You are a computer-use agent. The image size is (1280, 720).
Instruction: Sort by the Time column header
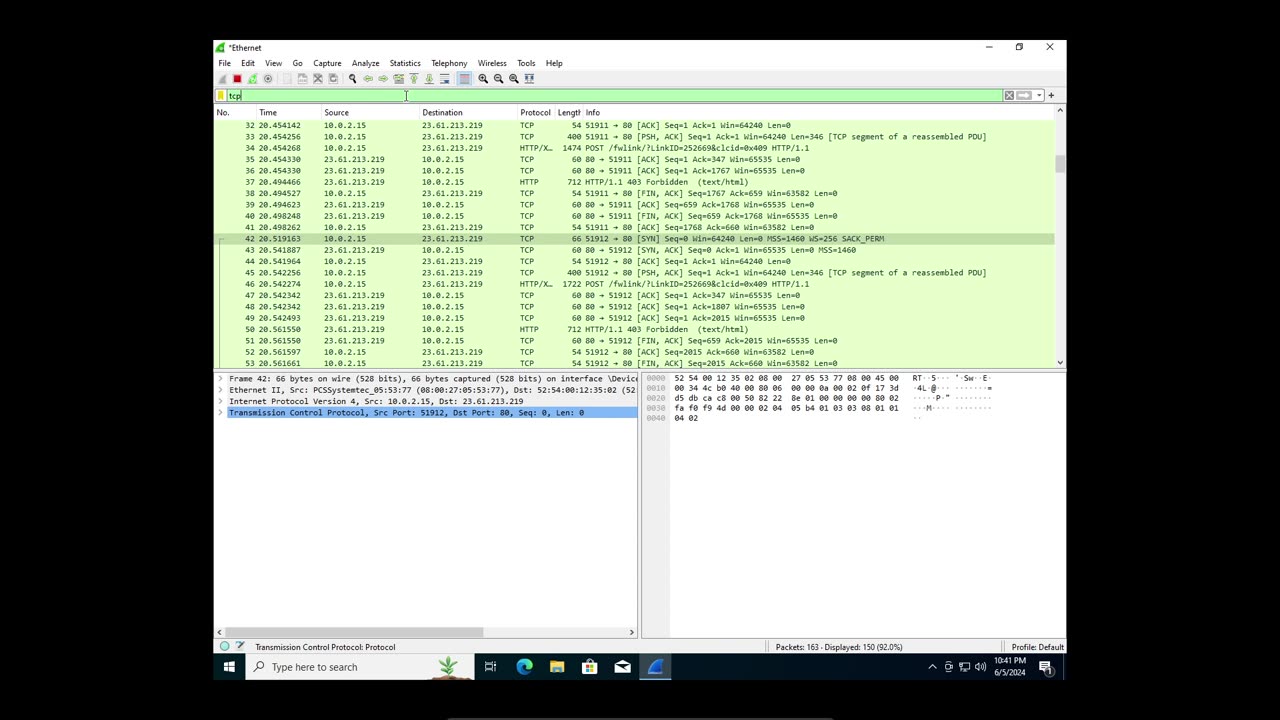(288, 113)
